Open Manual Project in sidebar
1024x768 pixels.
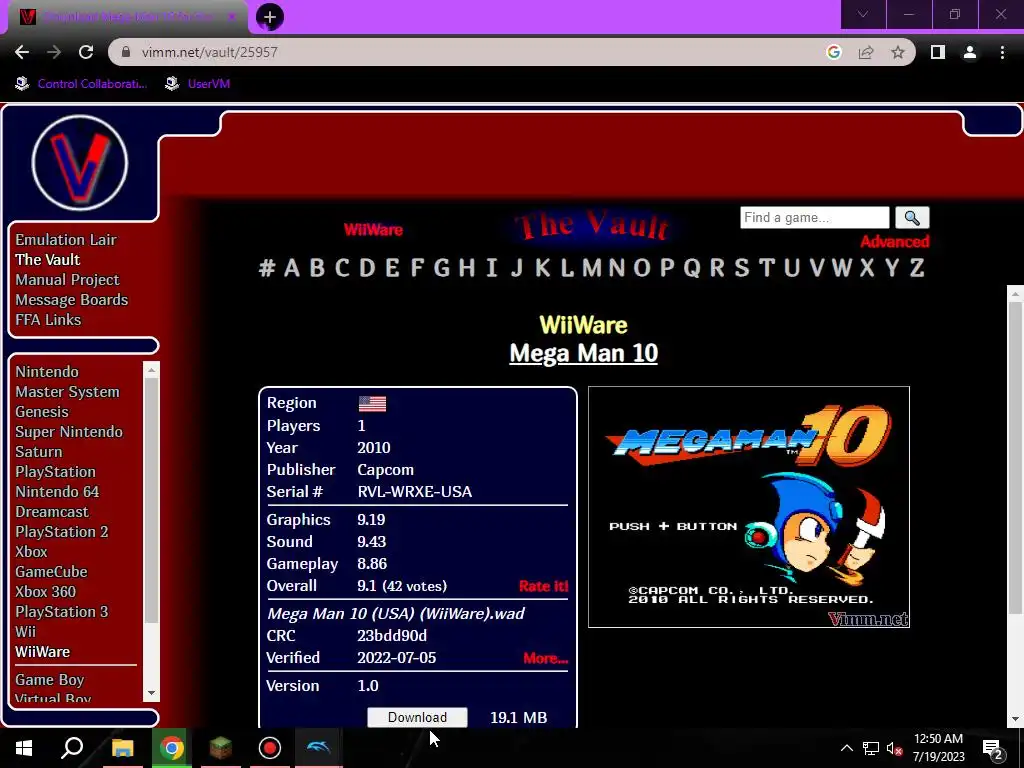point(67,280)
